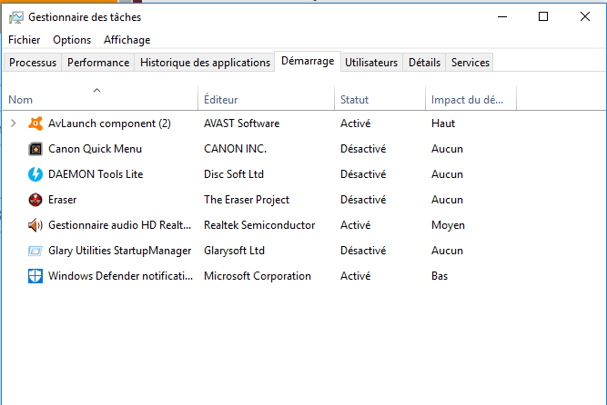The image size is (607, 405).
Task: Open the Options menu
Action: pyautogui.click(x=72, y=40)
